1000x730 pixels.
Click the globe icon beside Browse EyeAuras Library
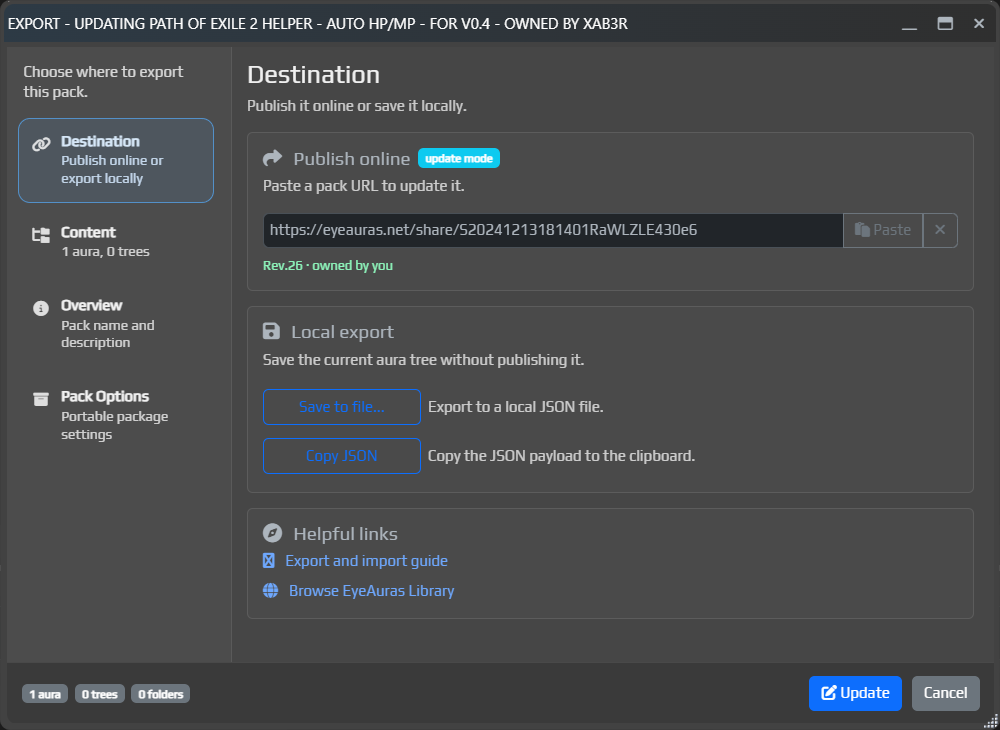(270, 590)
